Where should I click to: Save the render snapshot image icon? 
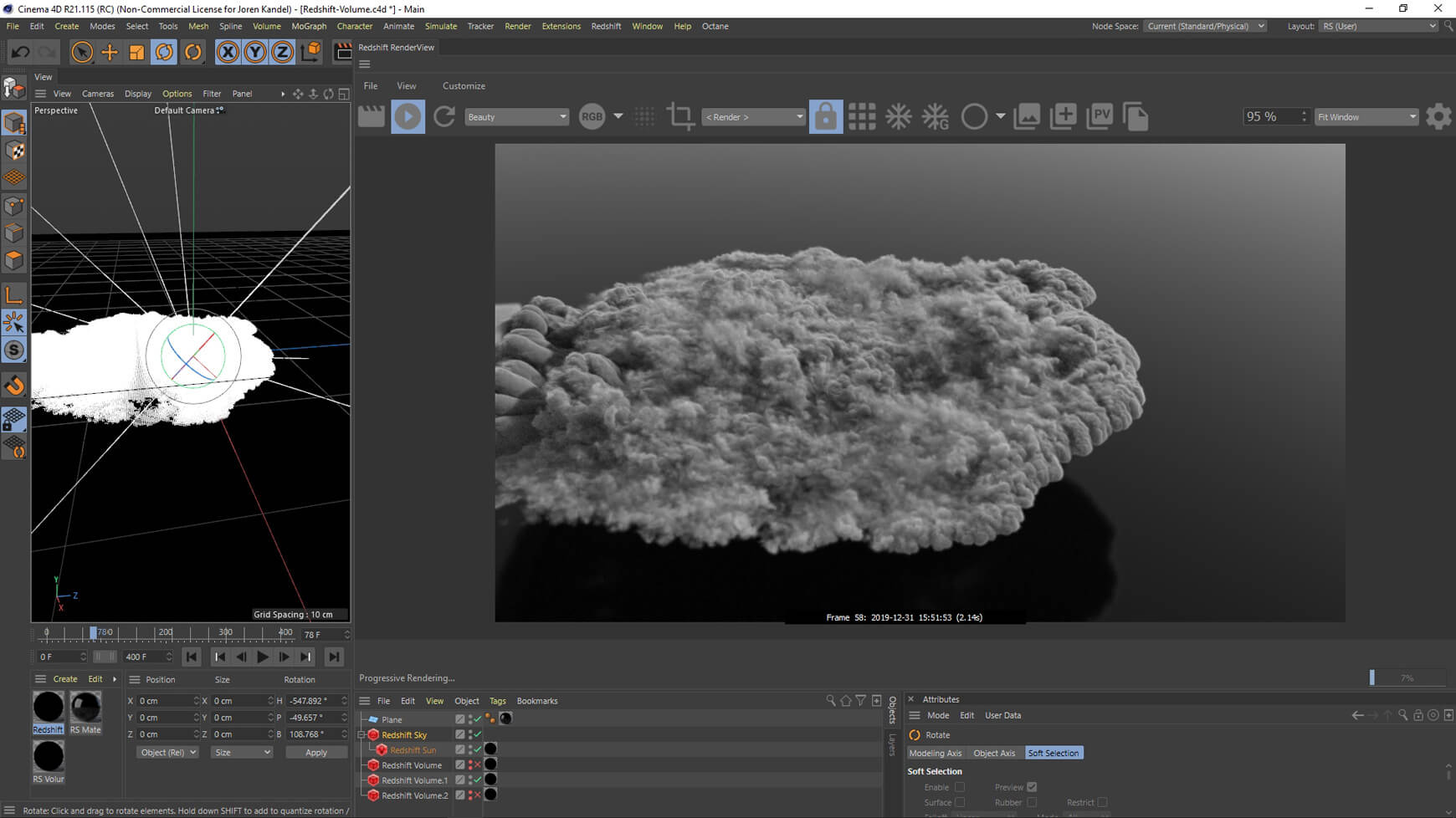coord(1027,116)
